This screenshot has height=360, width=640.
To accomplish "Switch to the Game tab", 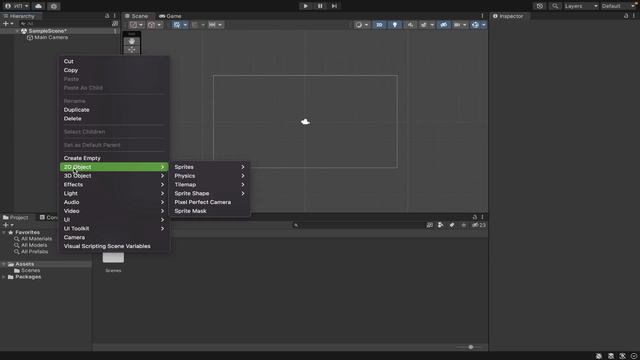I will (x=170, y=16).
